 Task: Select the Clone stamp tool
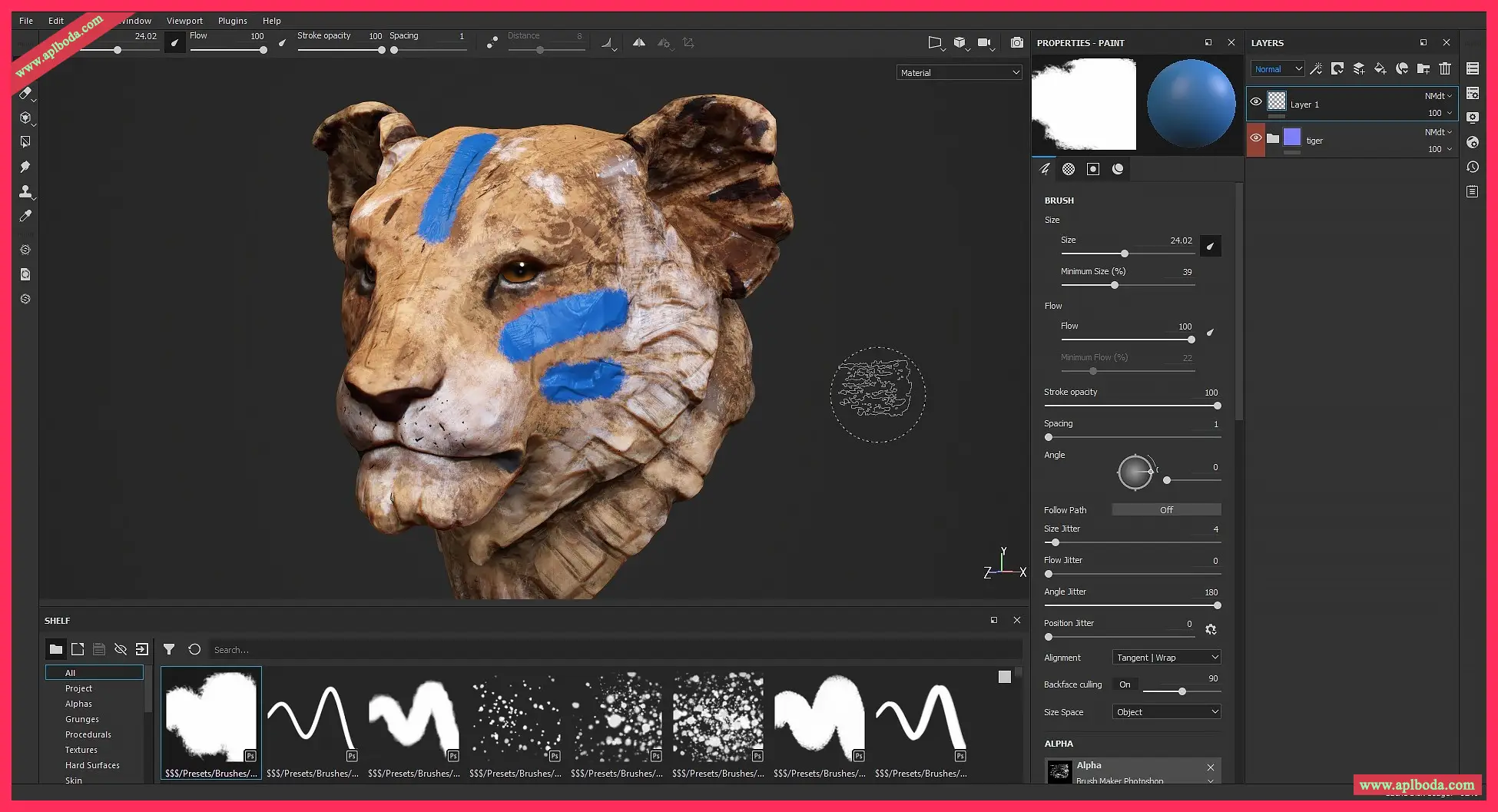(x=25, y=191)
